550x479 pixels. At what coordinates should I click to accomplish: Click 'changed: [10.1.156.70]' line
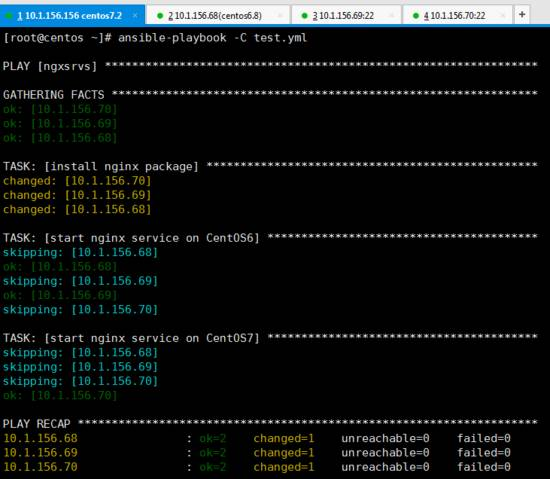click(x=77, y=181)
